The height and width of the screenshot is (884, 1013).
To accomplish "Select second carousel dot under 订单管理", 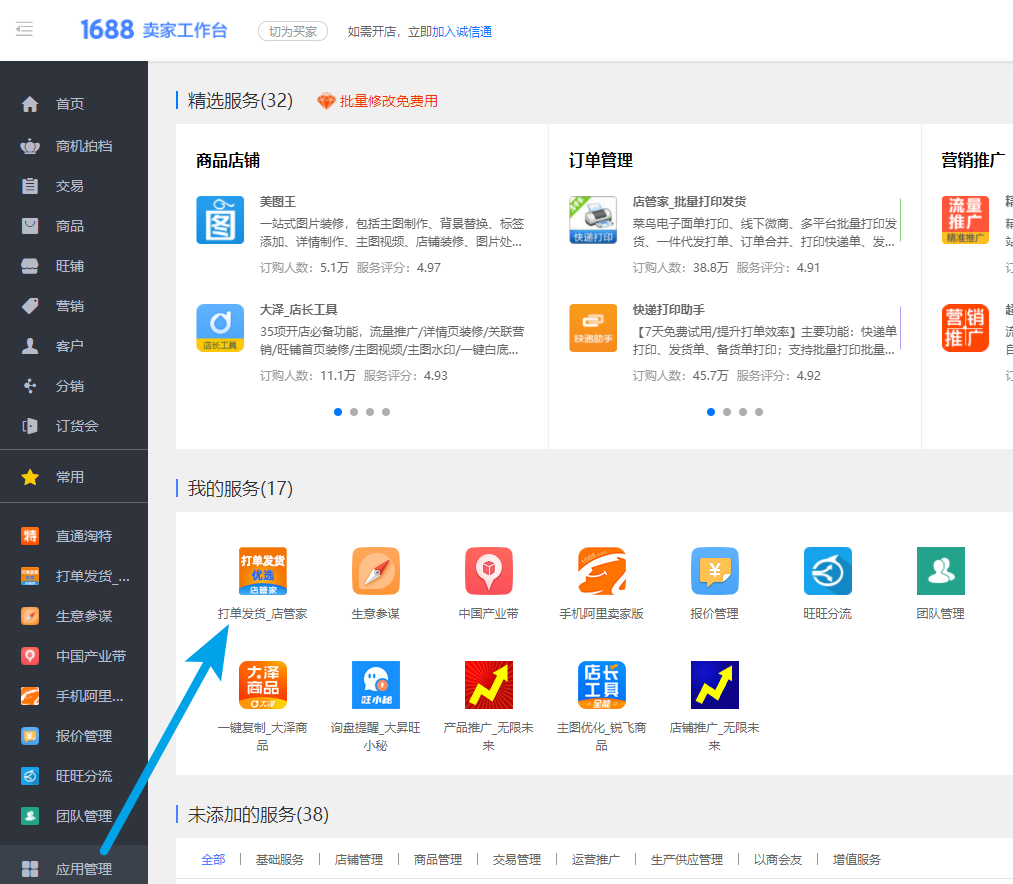I will coord(727,412).
